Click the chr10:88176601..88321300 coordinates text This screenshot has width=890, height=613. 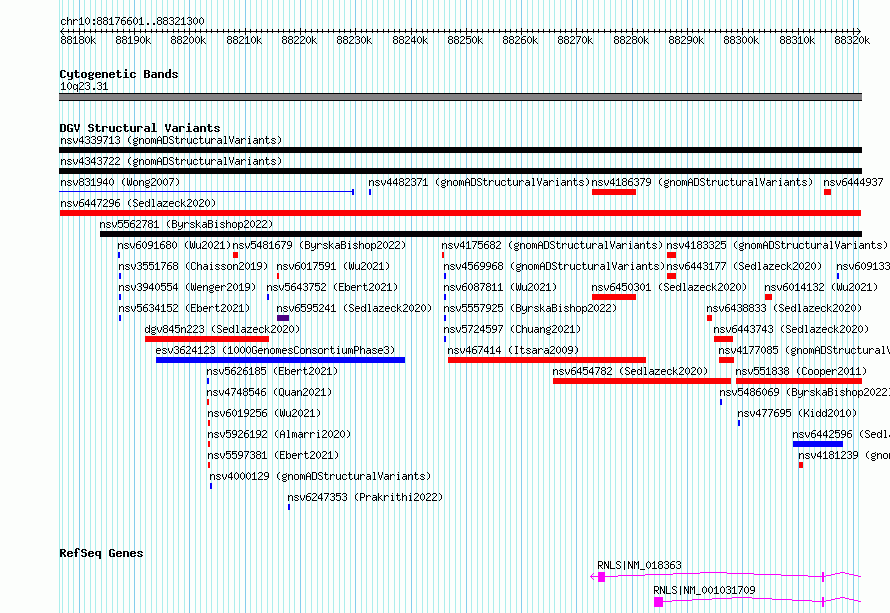(x=132, y=22)
